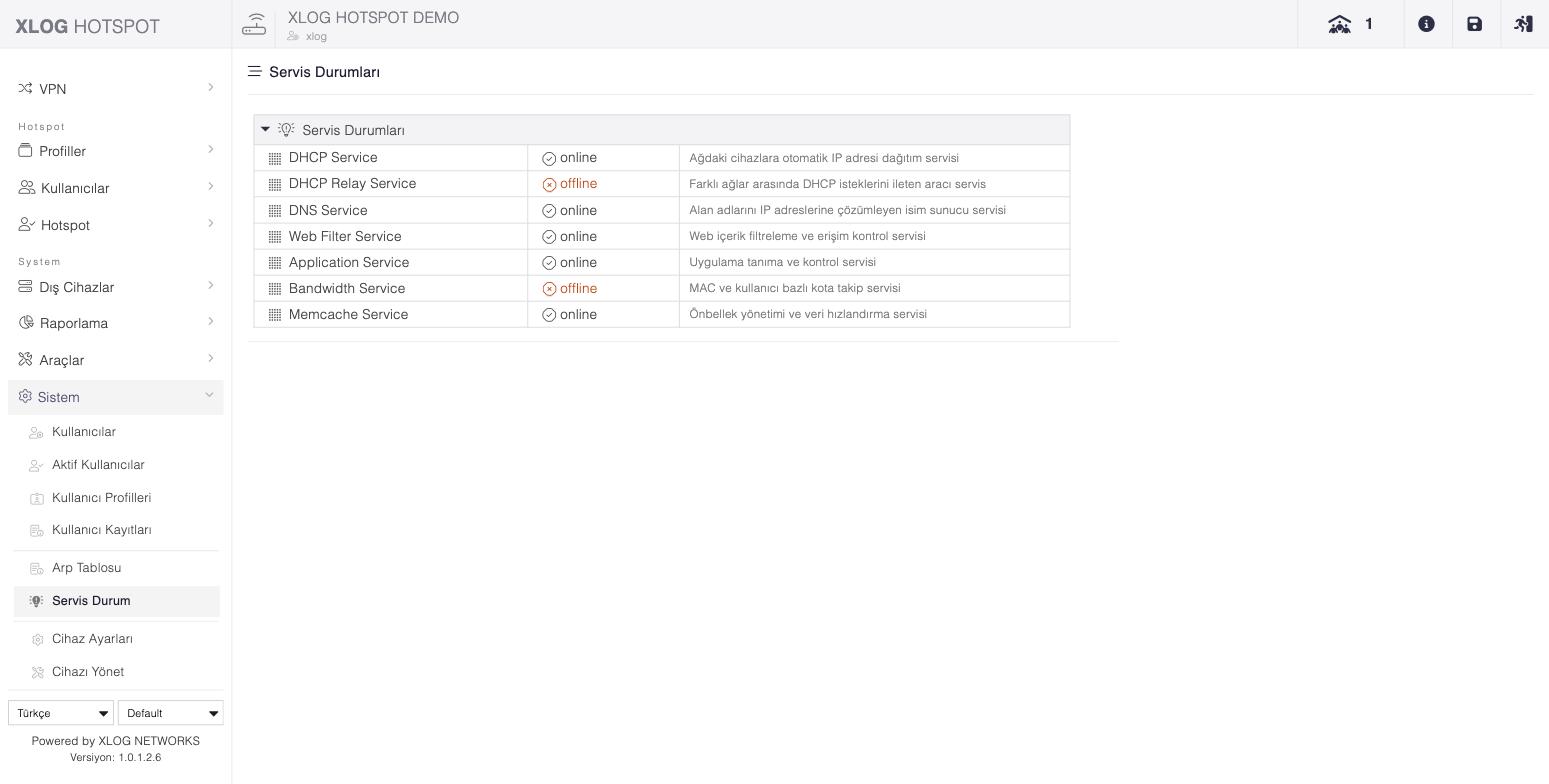
Task: Click the Memcache Service online status text
Action: point(578,314)
